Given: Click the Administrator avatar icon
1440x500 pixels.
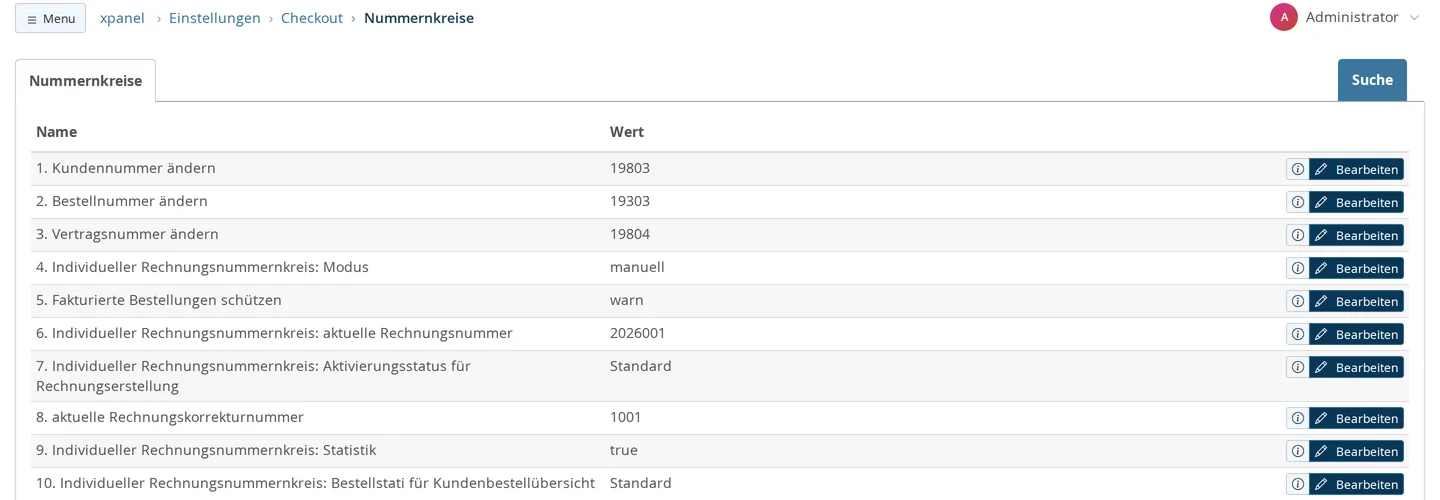Looking at the screenshot, I should (1284, 17).
